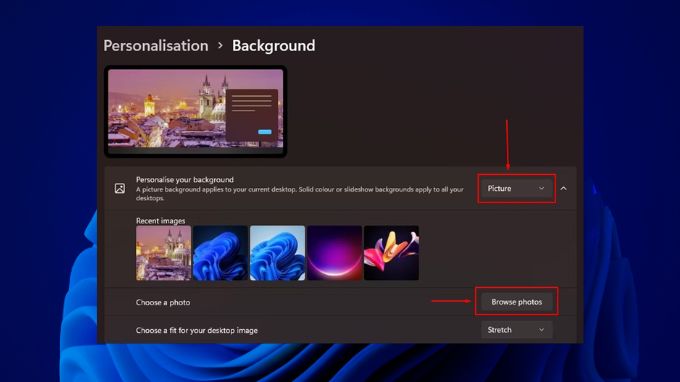Image resolution: width=680 pixels, height=382 pixels.
Task: Select the light blue bloom recent image
Action: tap(278, 253)
